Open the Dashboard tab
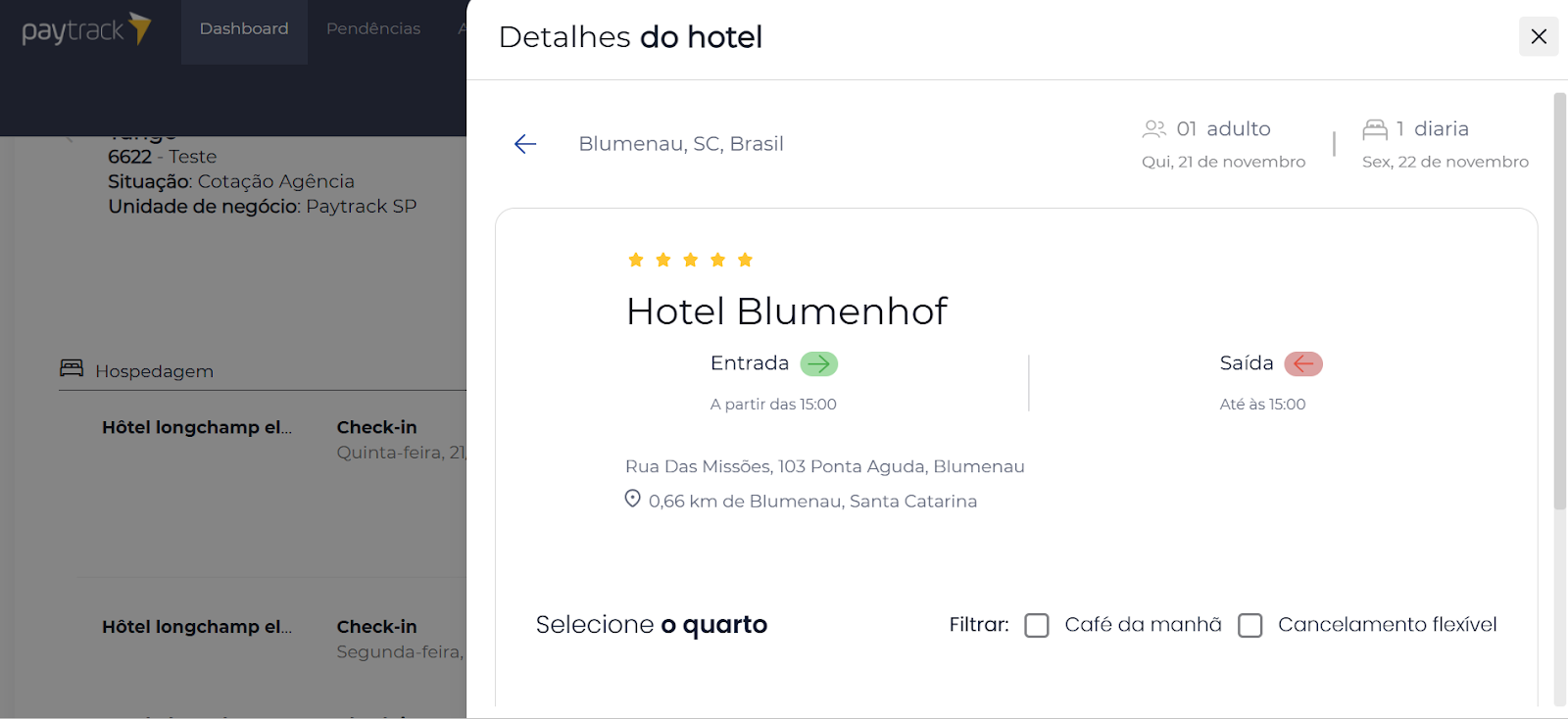 click(244, 29)
